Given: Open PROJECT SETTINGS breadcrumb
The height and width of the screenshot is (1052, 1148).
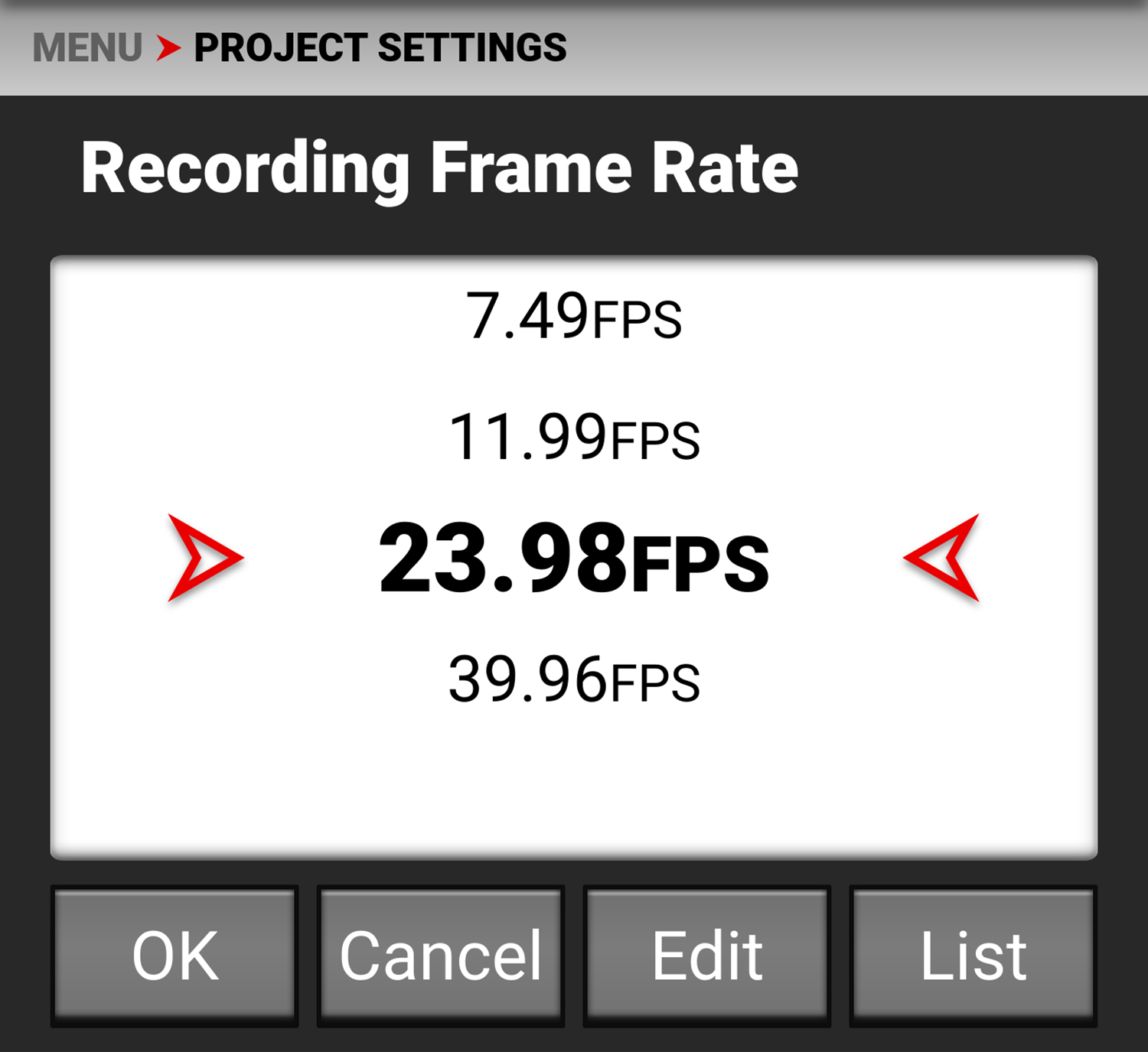Looking at the screenshot, I should [380, 47].
